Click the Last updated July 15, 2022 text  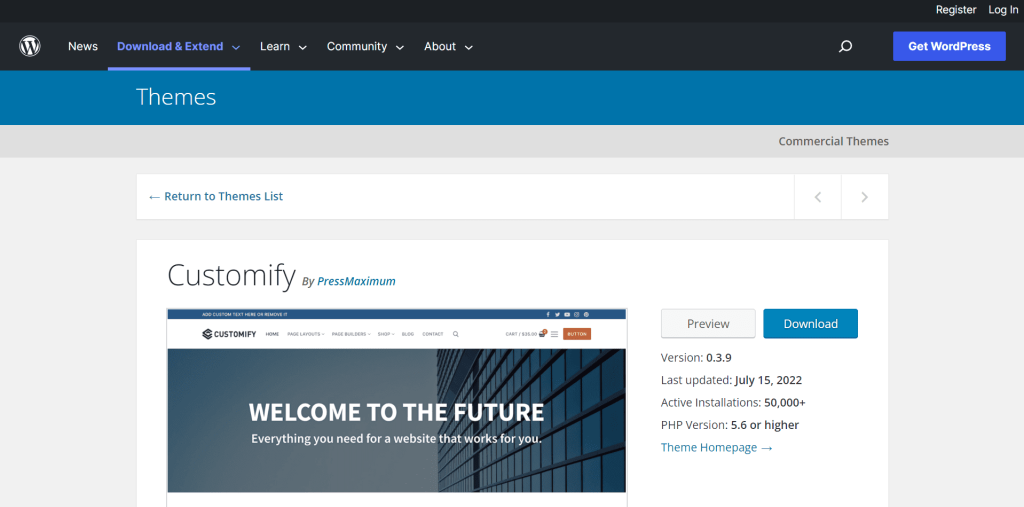(x=731, y=380)
